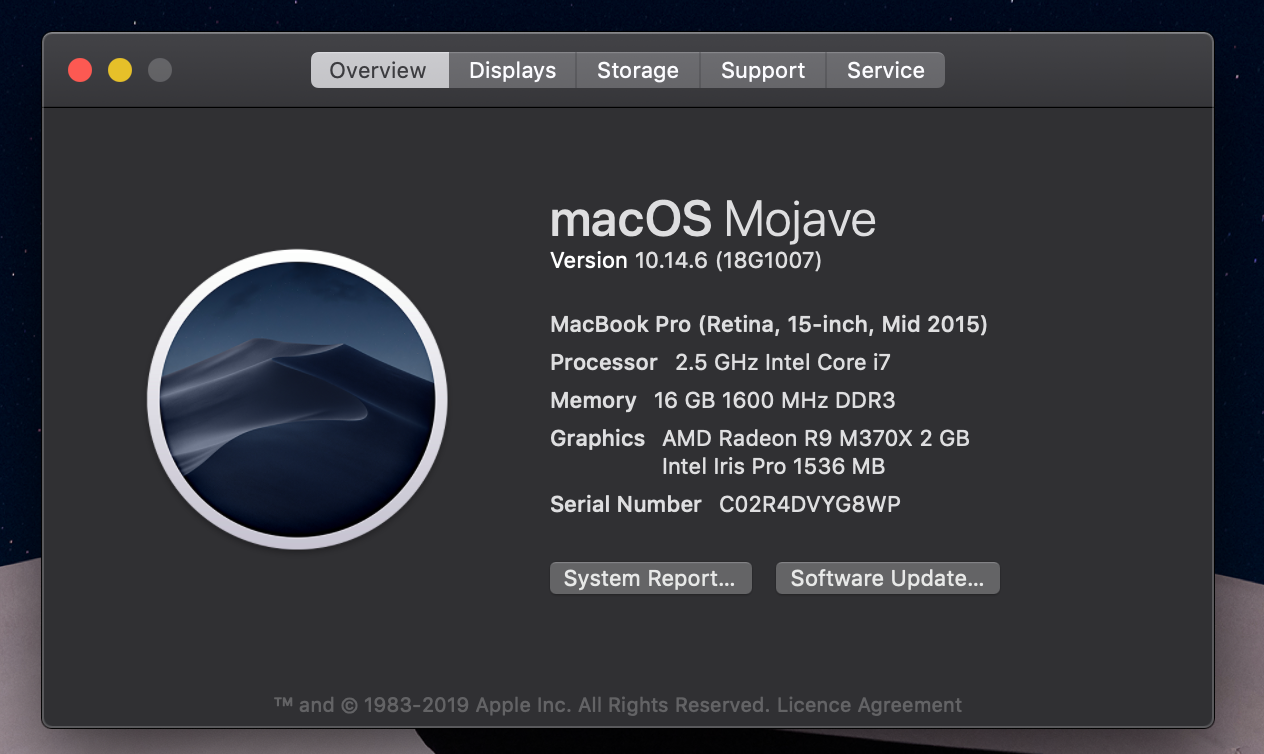Click the MacBook Pro model name line

tap(769, 324)
